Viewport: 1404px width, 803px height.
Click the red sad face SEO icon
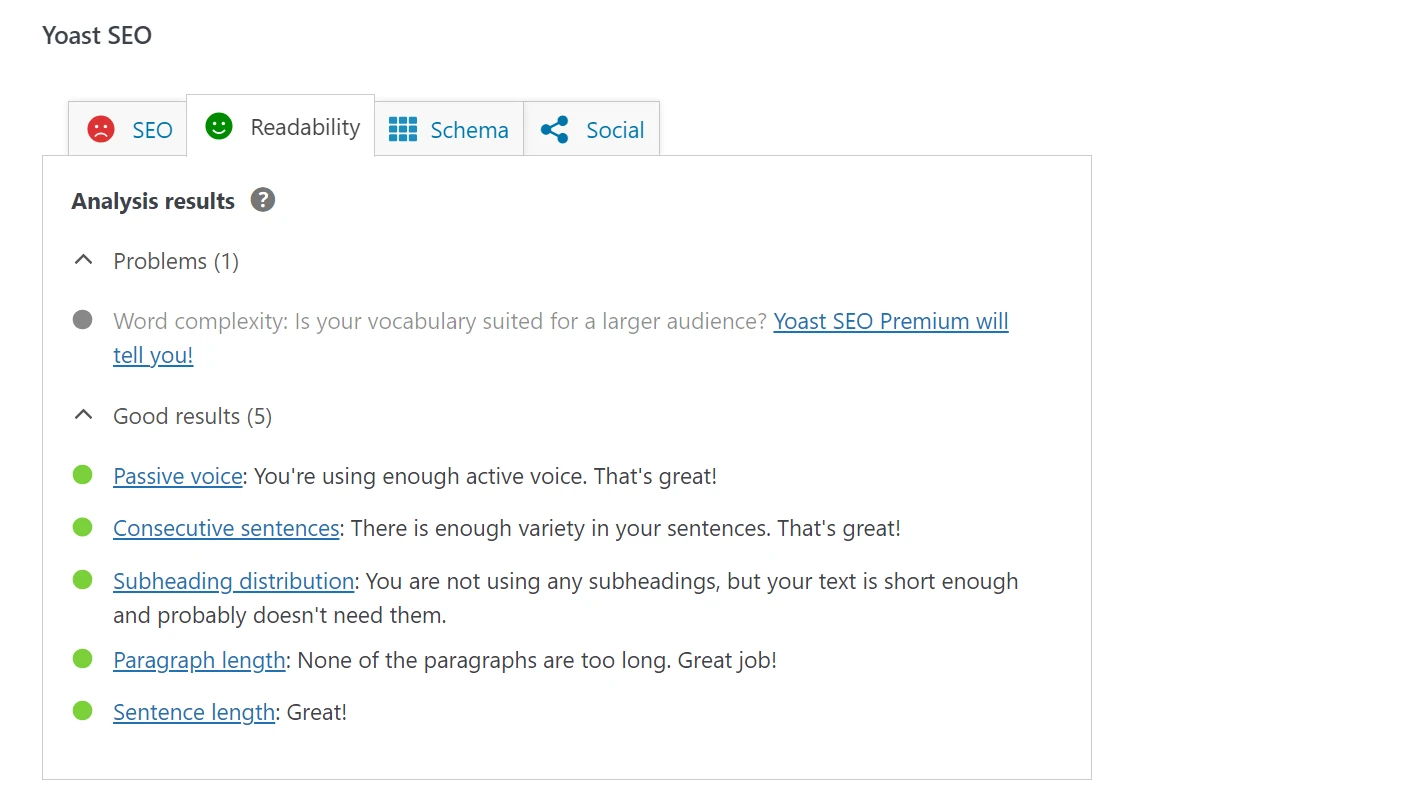pos(101,129)
